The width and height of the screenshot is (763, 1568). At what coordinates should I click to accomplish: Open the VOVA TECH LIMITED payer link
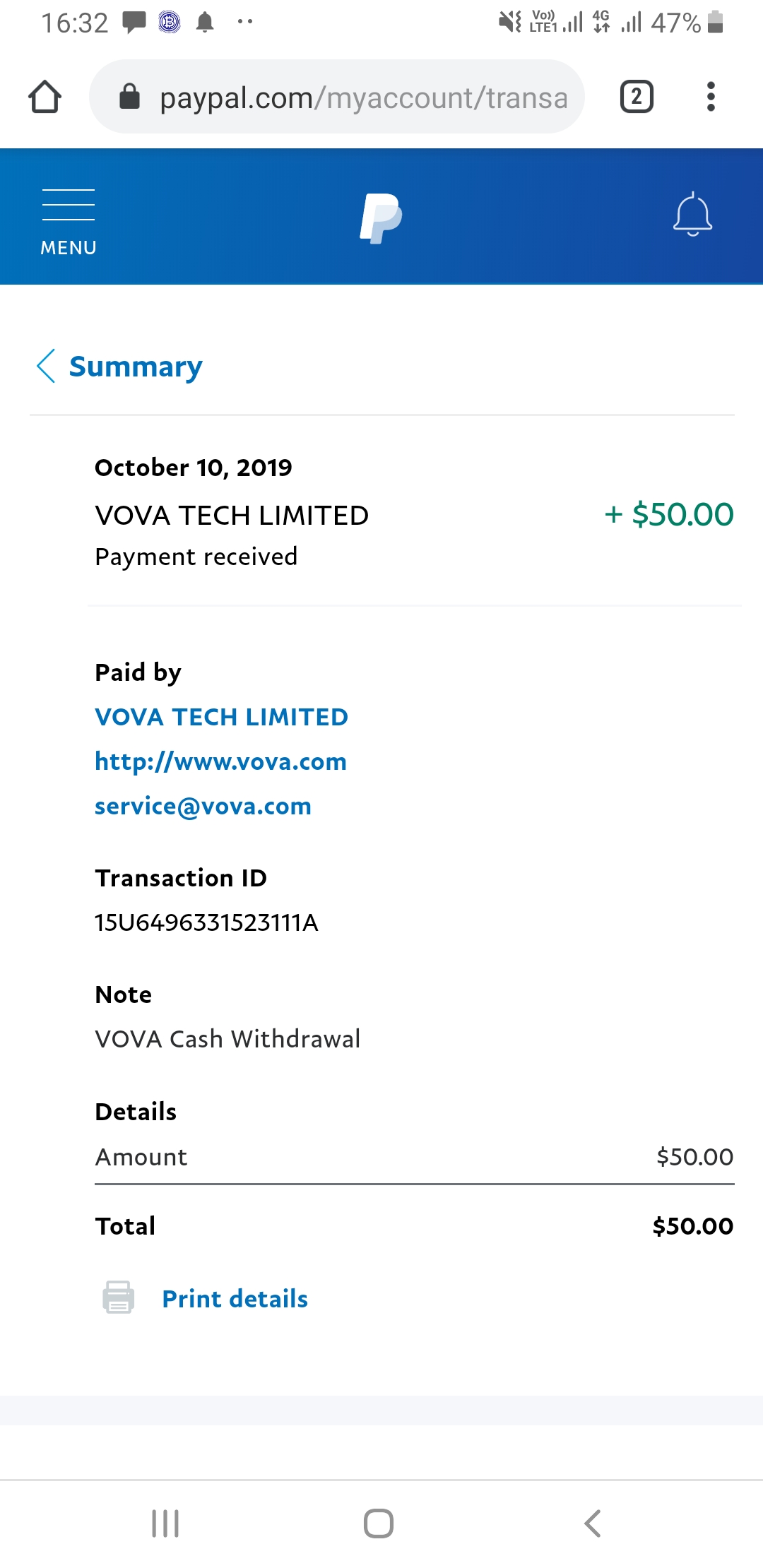pyautogui.click(x=221, y=717)
